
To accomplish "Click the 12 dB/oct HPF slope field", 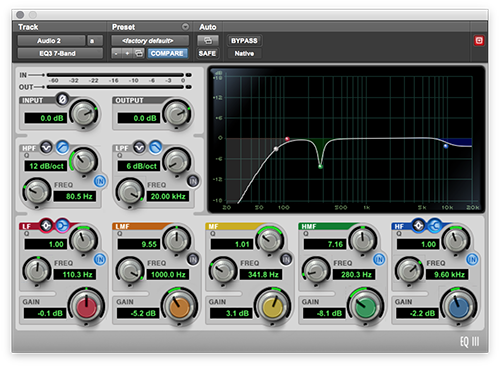I will tap(45, 166).
